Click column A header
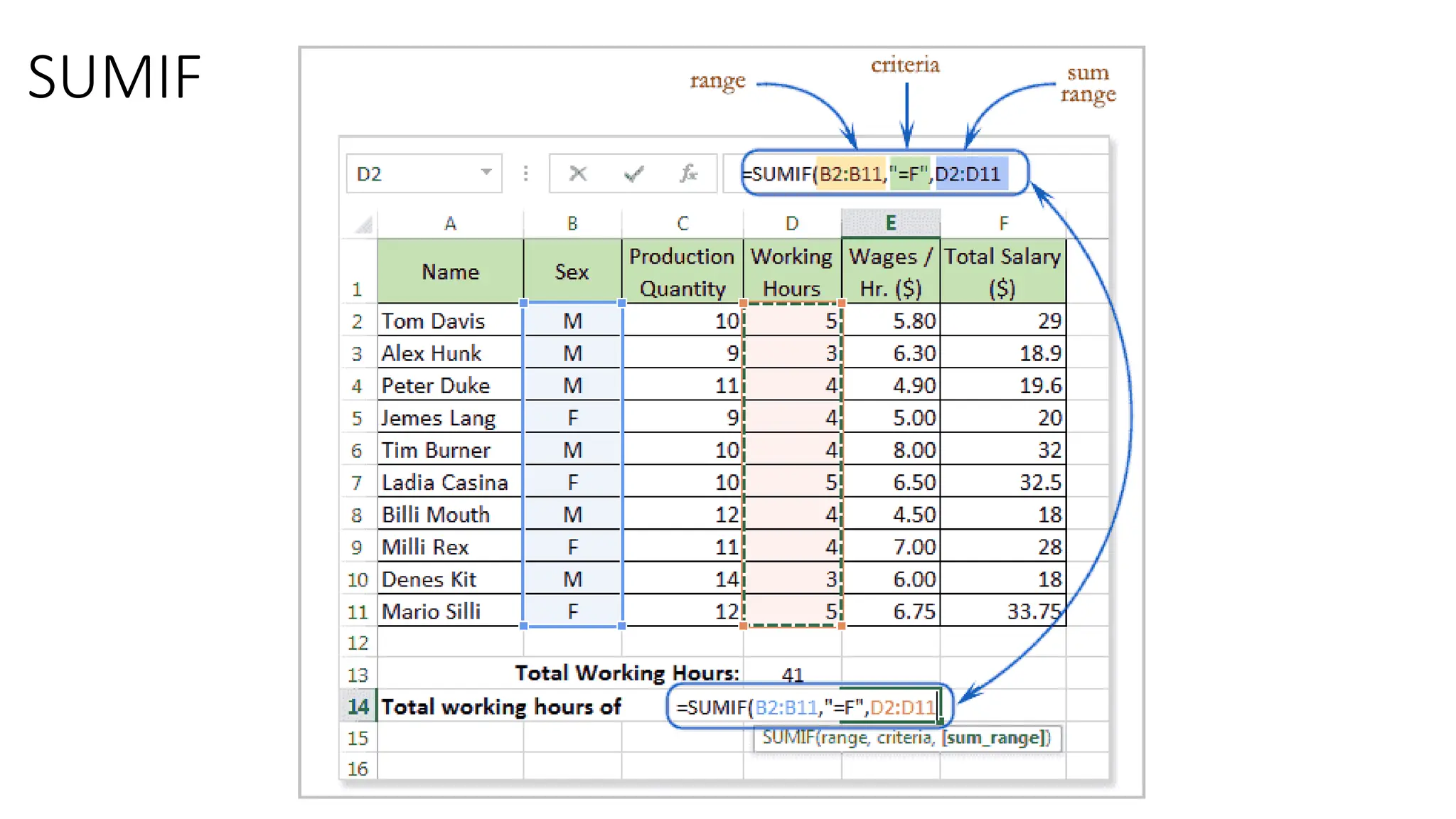 click(x=450, y=224)
